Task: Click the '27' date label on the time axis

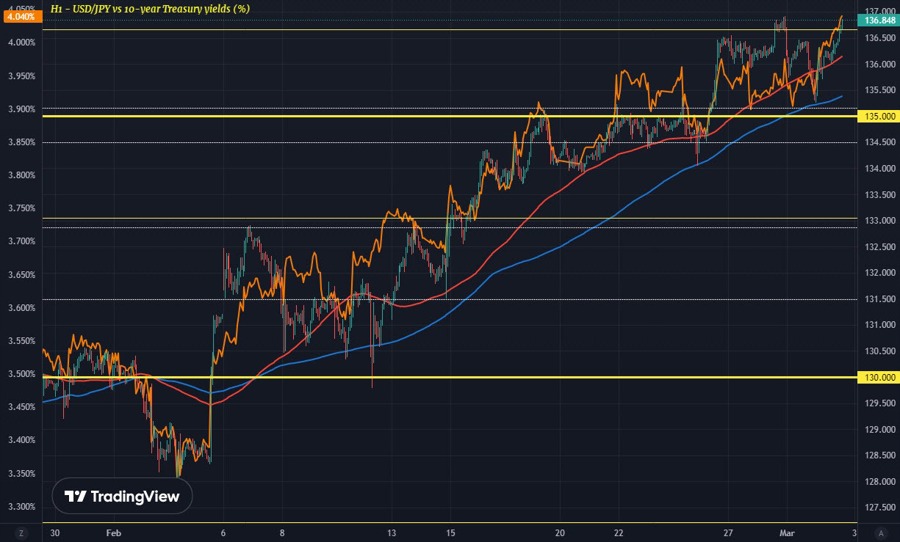Action: [728, 533]
